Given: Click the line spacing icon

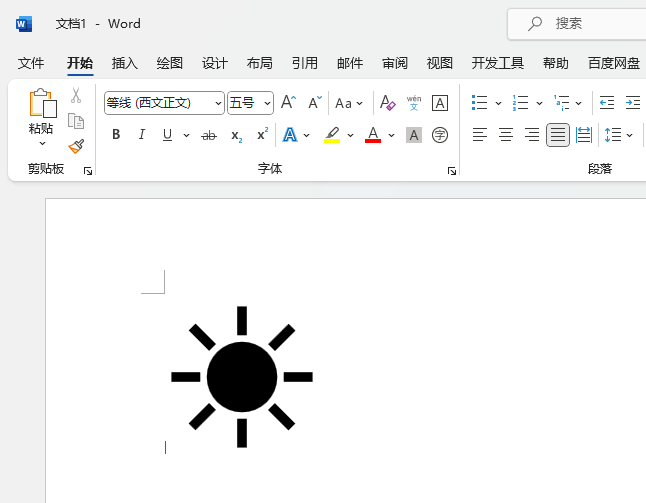Looking at the screenshot, I should (613, 135).
